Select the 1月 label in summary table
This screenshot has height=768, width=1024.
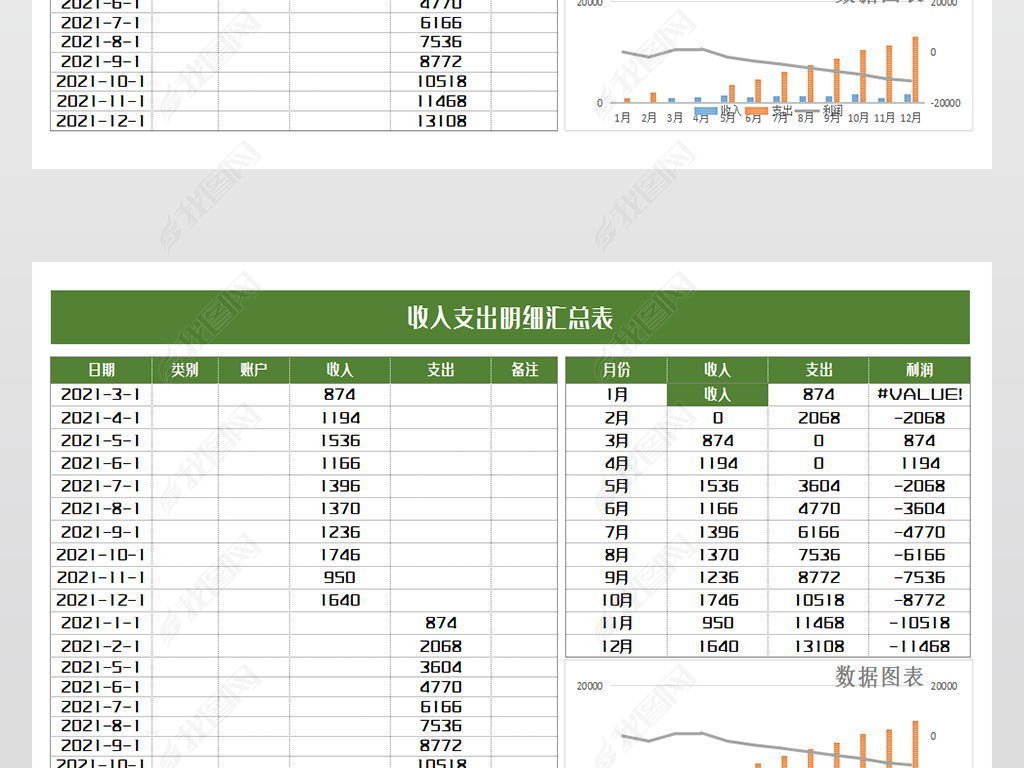pos(616,394)
